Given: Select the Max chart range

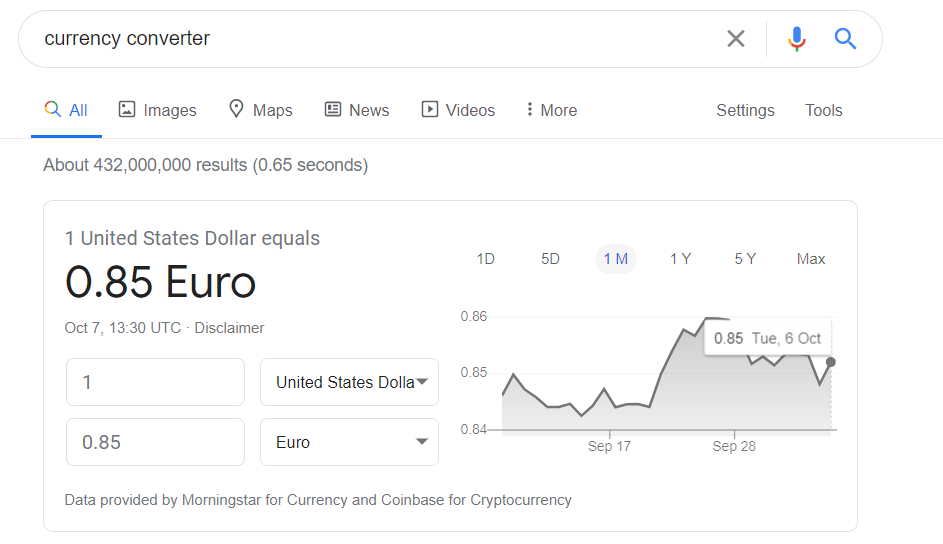Looking at the screenshot, I should tap(811, 259).
